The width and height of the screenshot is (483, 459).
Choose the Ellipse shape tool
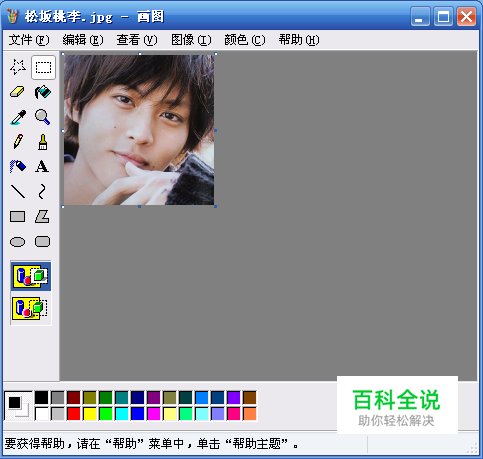pyautogui.click(x=18, y=241)
